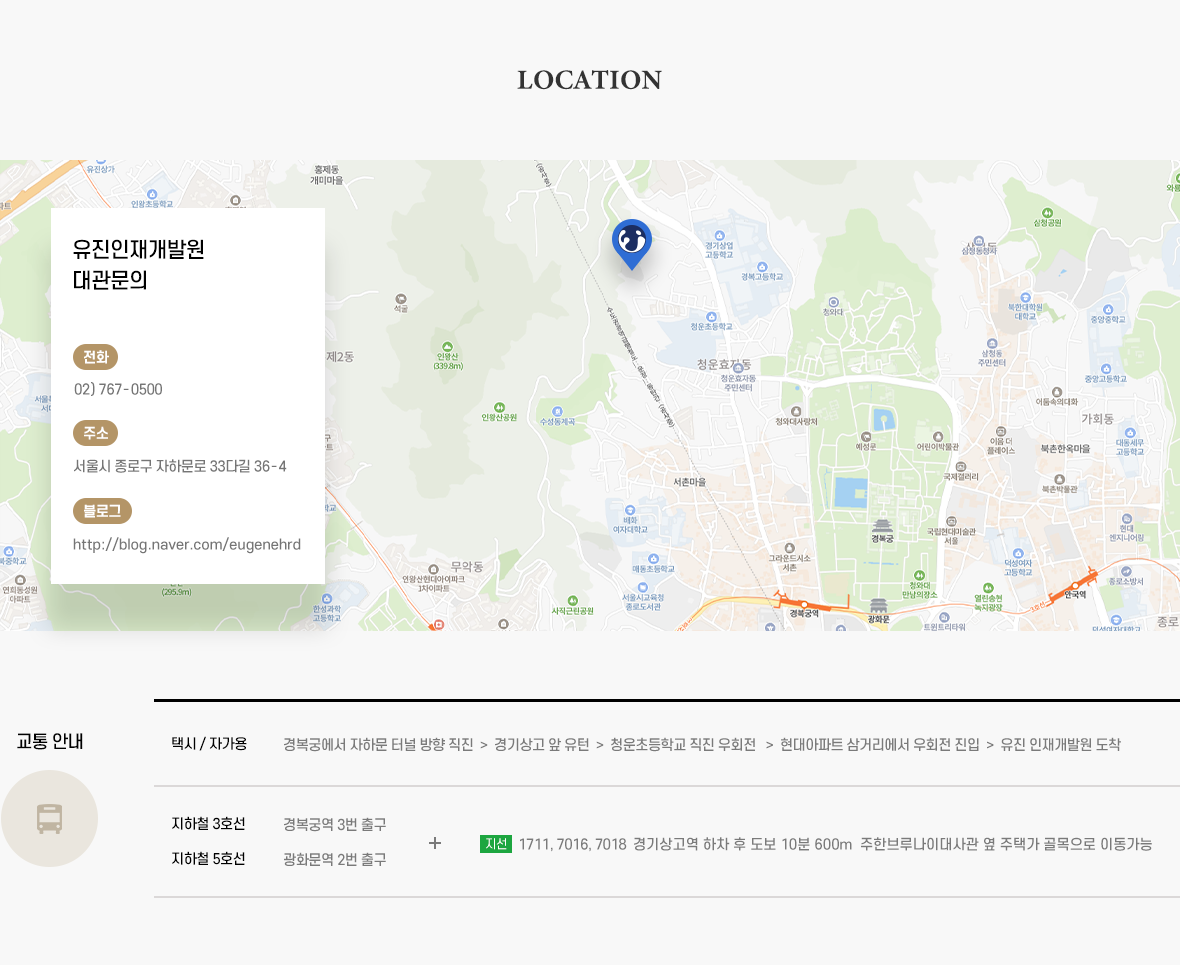
Task: Select the 경기상업고등학교 school icon
Action: (719, 236)
